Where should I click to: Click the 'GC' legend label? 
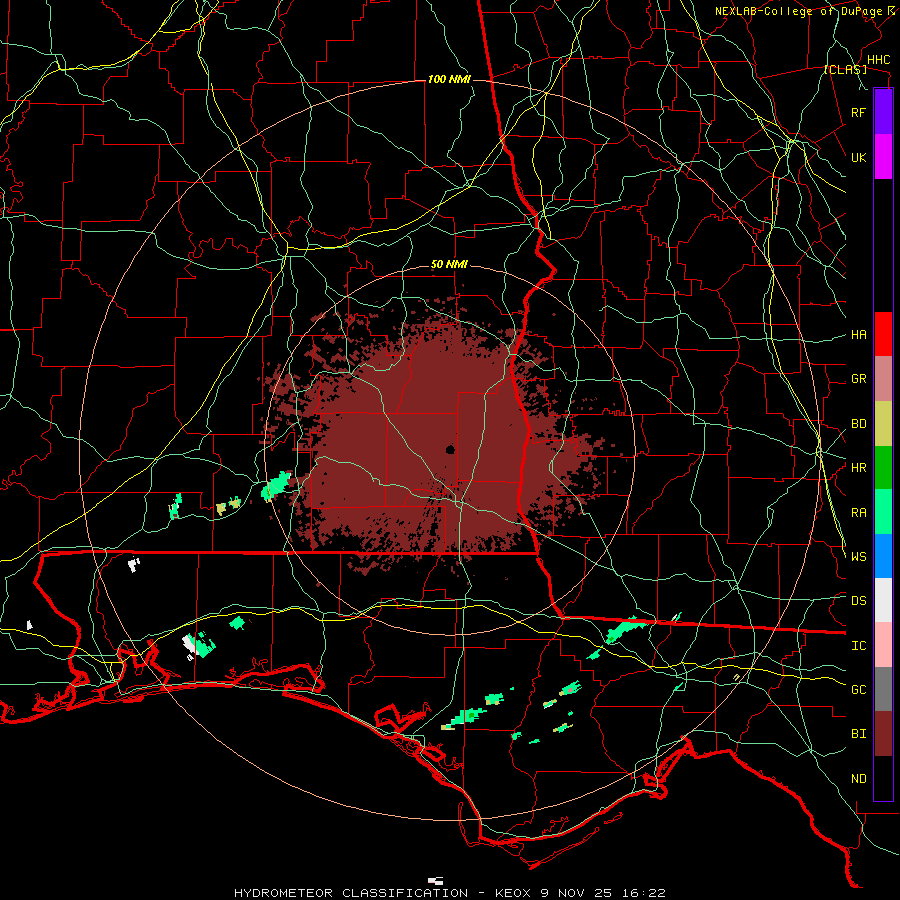(x=858, y=690)
